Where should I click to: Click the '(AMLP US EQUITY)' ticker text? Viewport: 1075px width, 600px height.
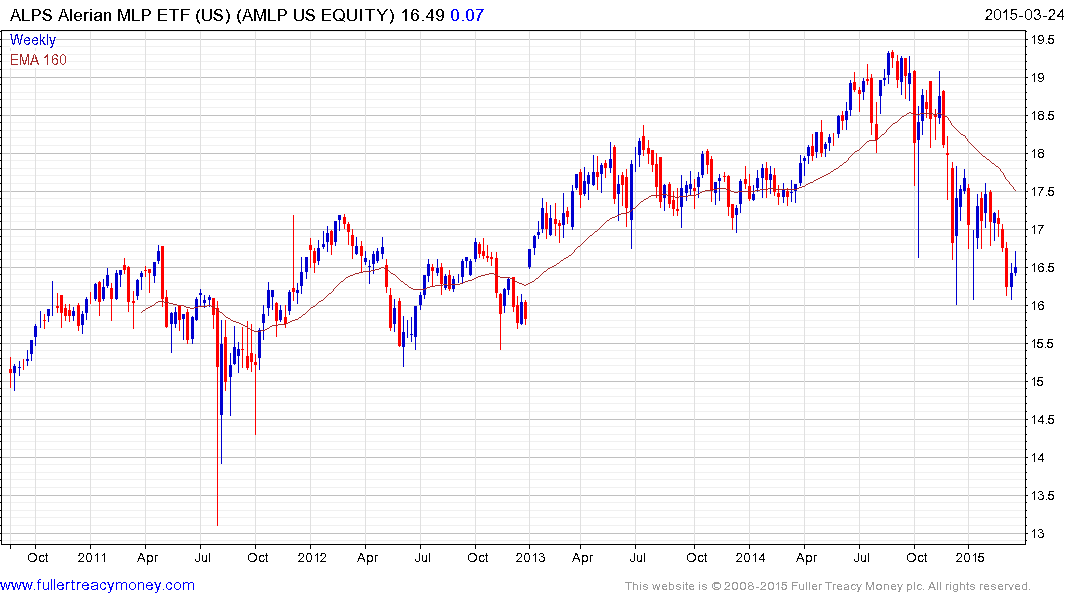[x=315, y=15]
